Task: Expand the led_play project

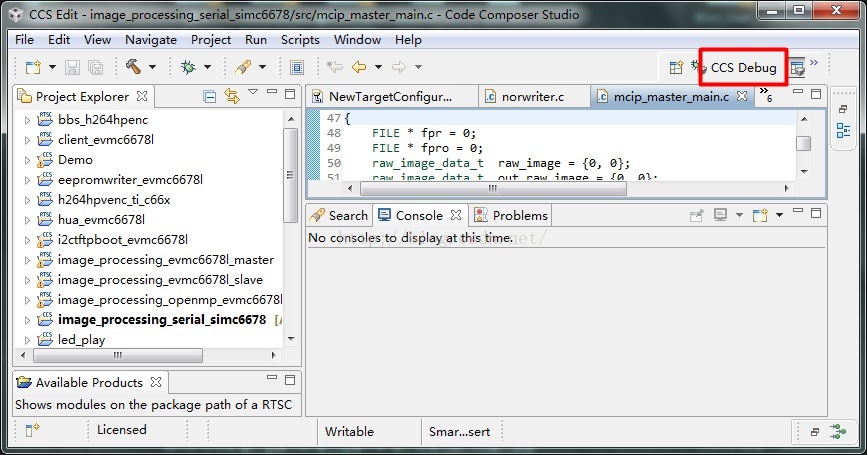Action: pos(27,340)
